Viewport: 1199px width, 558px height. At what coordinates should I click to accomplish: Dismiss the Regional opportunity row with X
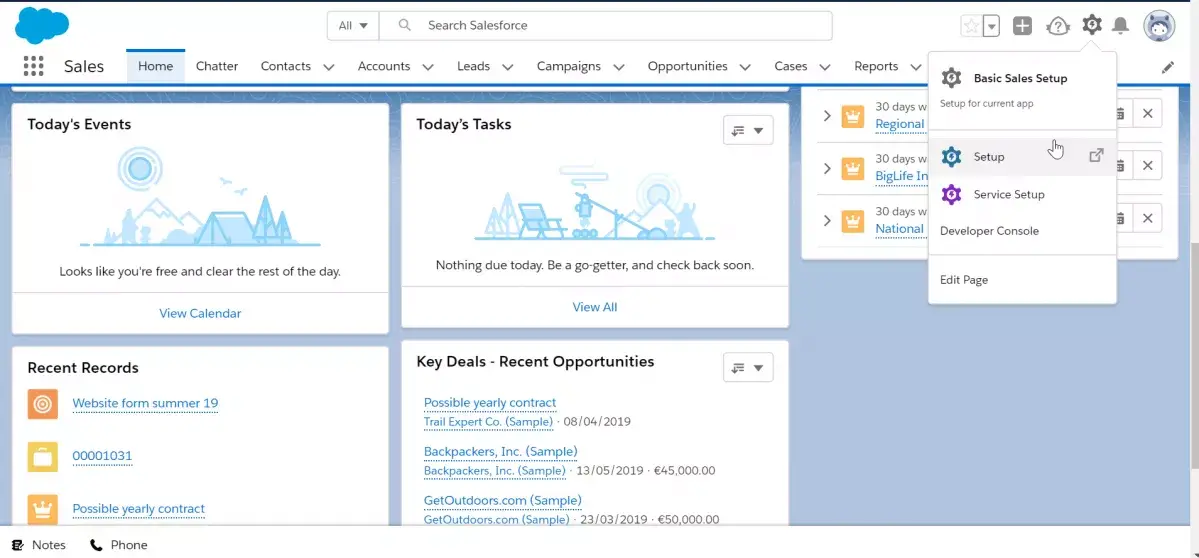pyautogui.click(x=1148, y=113)
